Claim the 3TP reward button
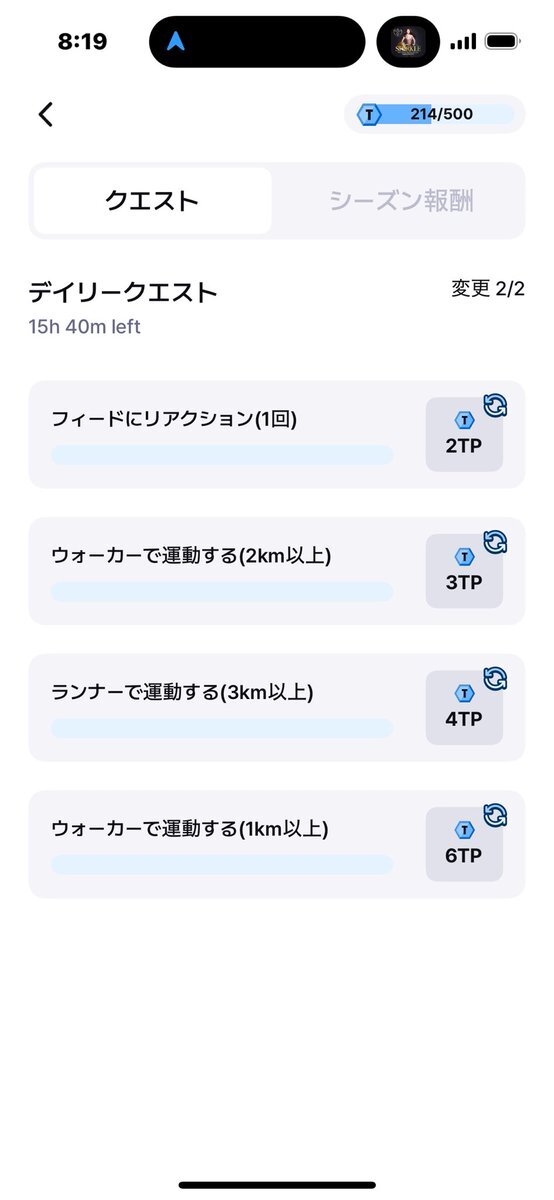This screenshot has height=1200, width=554. 464,571
